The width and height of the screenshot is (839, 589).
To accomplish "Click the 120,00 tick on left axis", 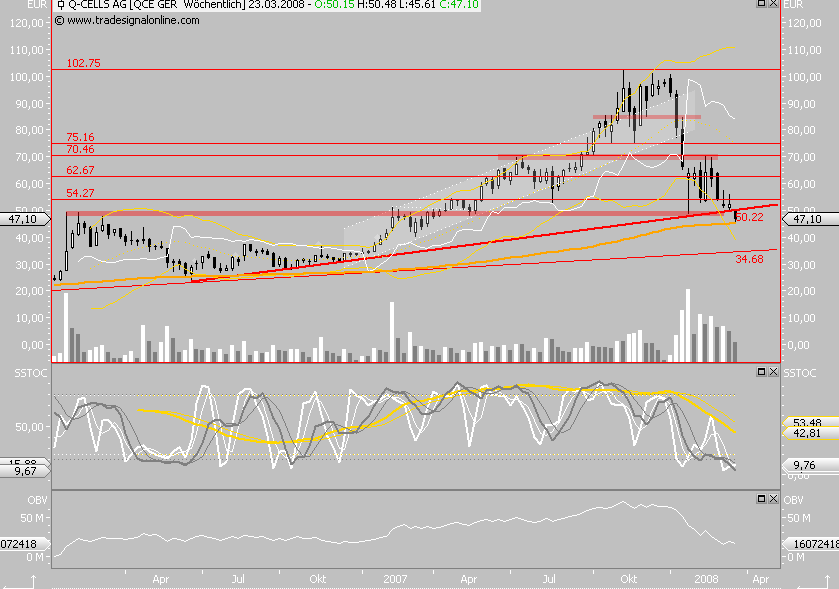I will [27, 23].
